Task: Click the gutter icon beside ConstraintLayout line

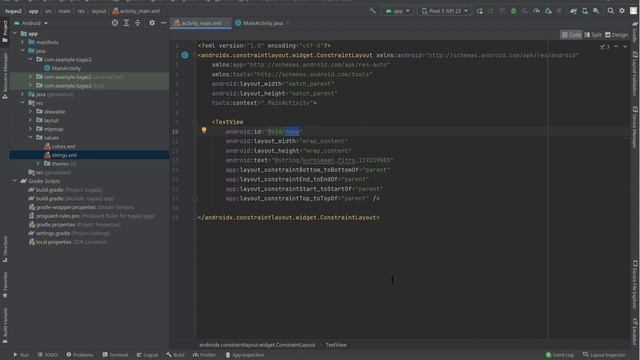Action: tap(185, 55)
